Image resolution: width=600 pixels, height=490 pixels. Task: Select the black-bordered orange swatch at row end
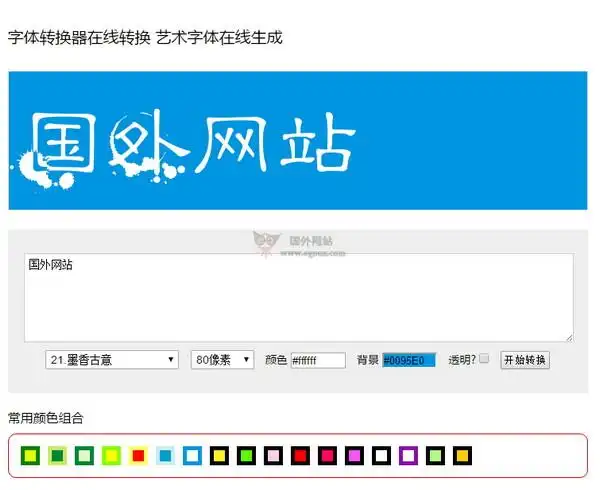point(461,456)
